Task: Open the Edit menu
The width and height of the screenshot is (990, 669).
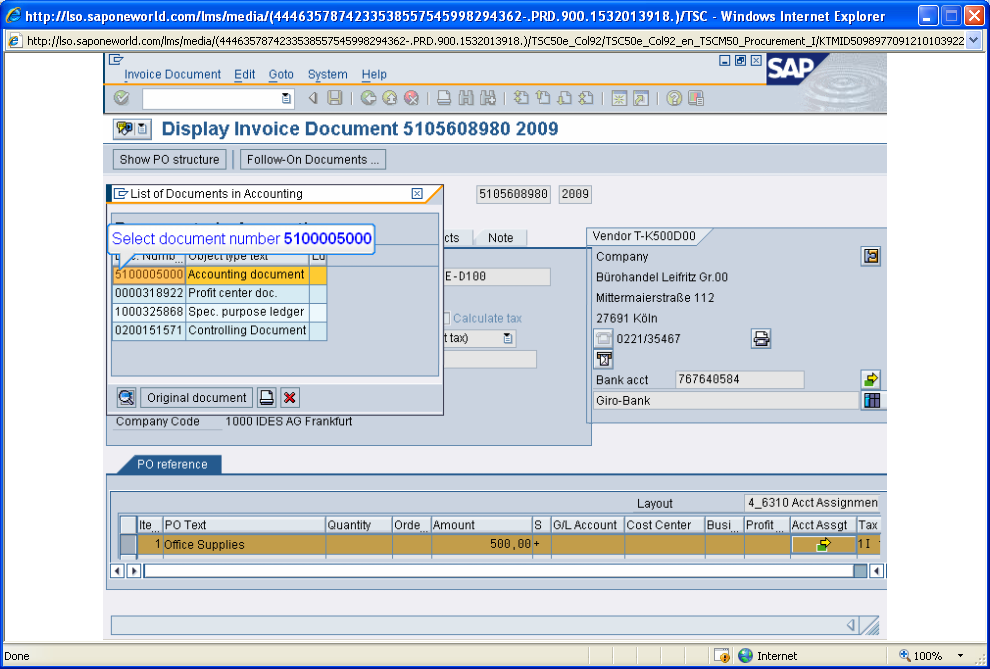Action: [x=244, y=74]
